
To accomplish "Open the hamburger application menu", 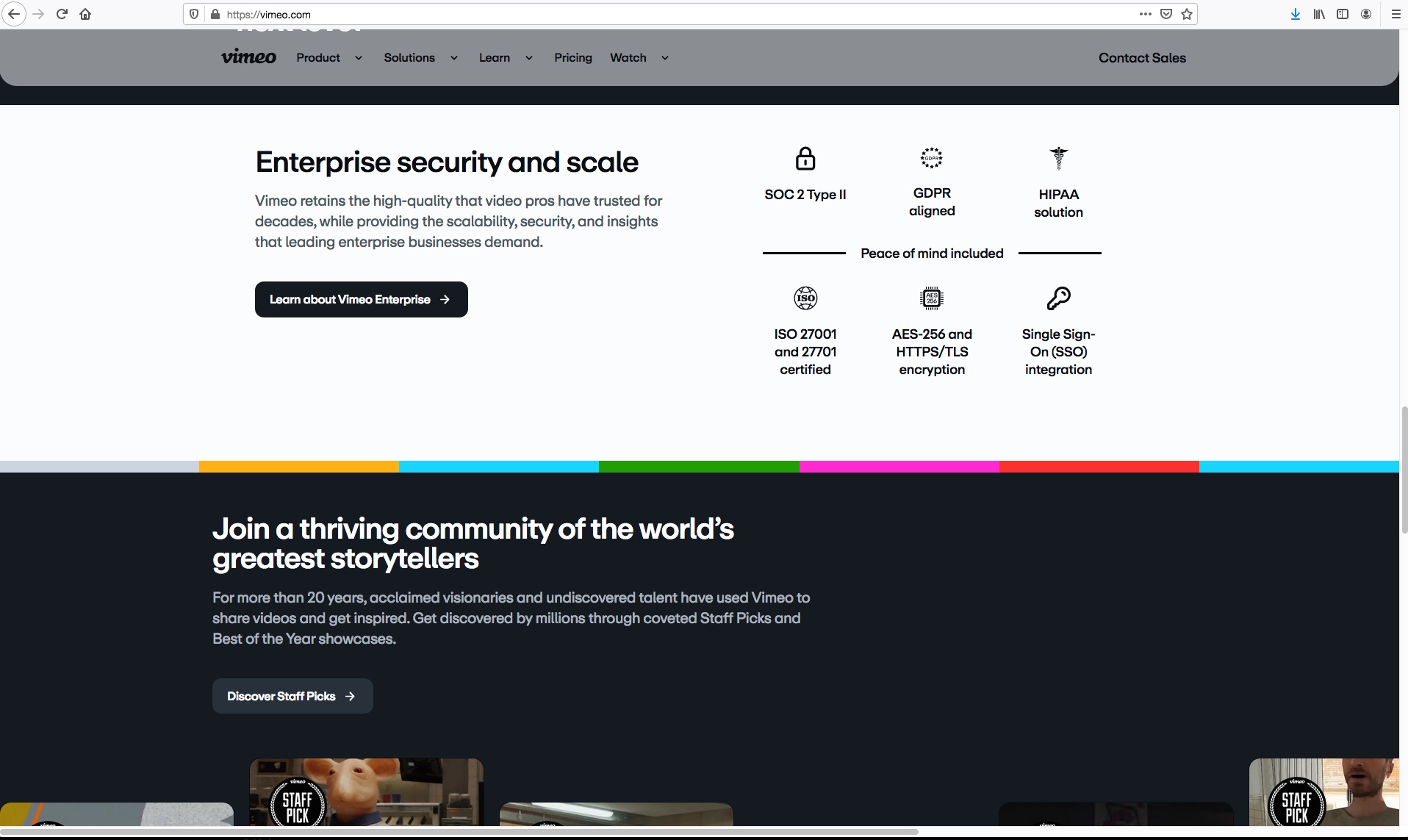I will click(x=1396, y=14).
